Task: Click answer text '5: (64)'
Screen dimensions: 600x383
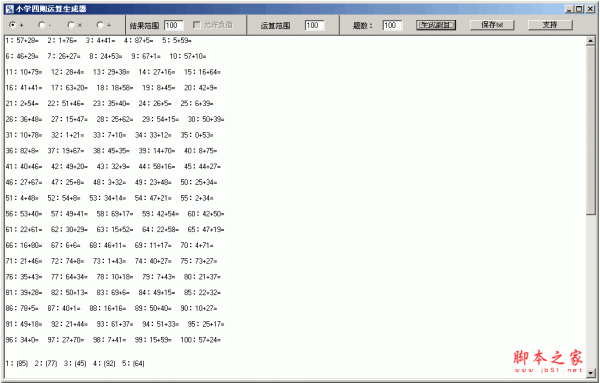Action: [133, 363]
